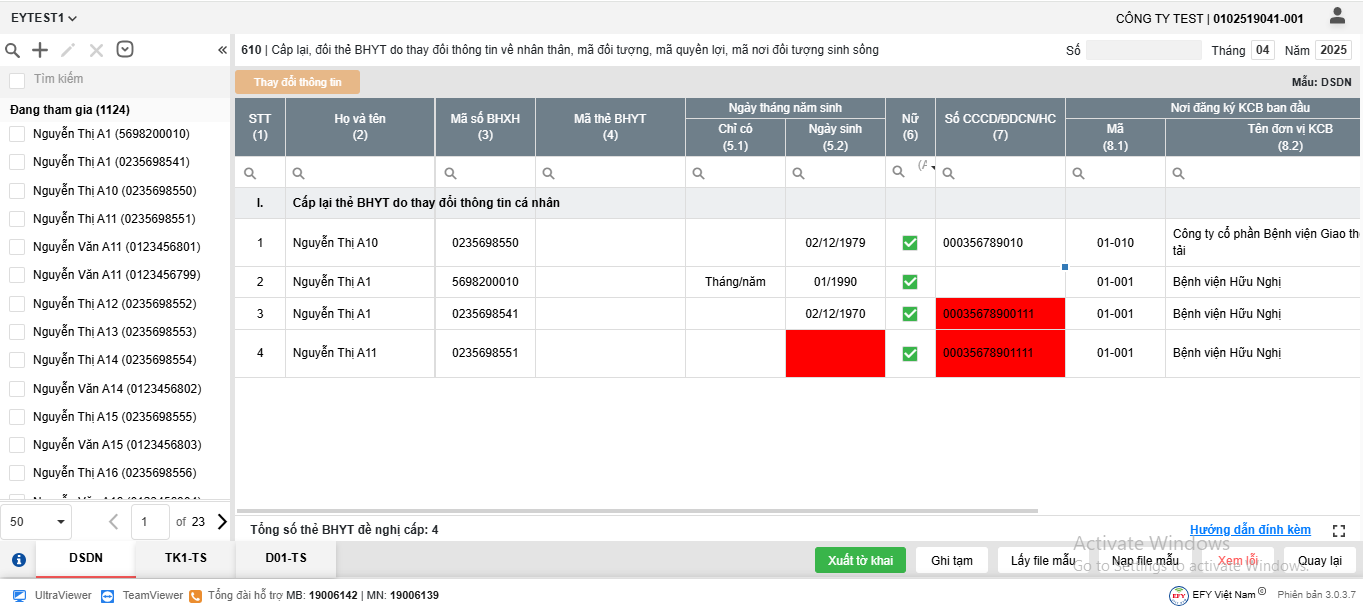Go to next page in employee list
The width and height of the screenshot is (1363, 607).
[x=221, y=521]
